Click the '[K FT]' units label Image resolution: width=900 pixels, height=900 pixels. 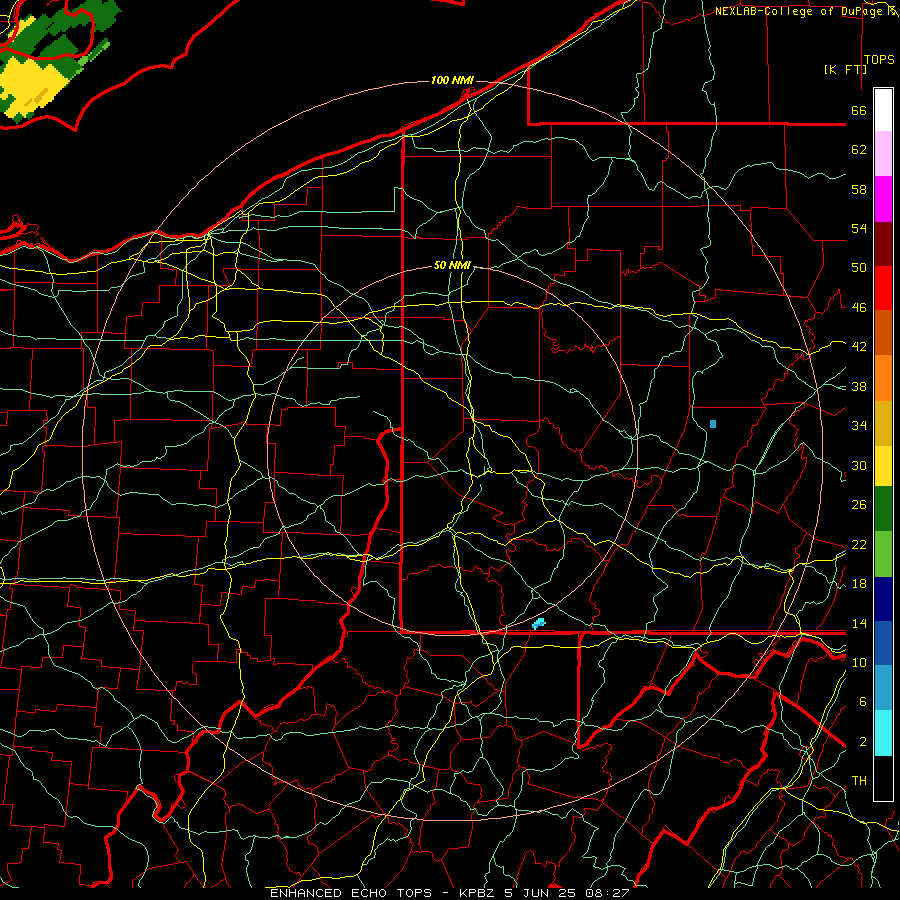845,69
